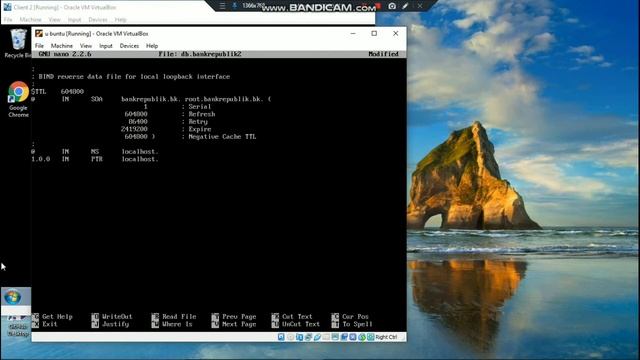Open the Machine menu in the ubuntu VirtualBox window
The image size is (640, 360).
pyautogui.click(x=62, y=46)
